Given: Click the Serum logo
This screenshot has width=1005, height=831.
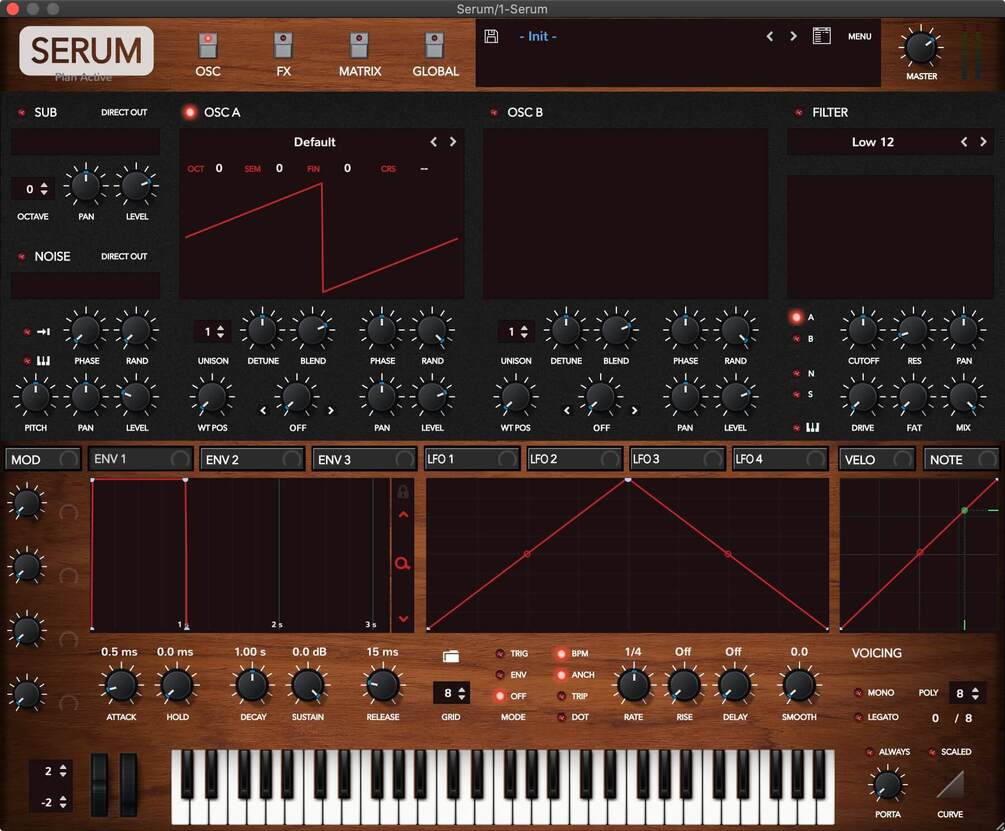Looking at the screenshot, I should coord(86,51).
